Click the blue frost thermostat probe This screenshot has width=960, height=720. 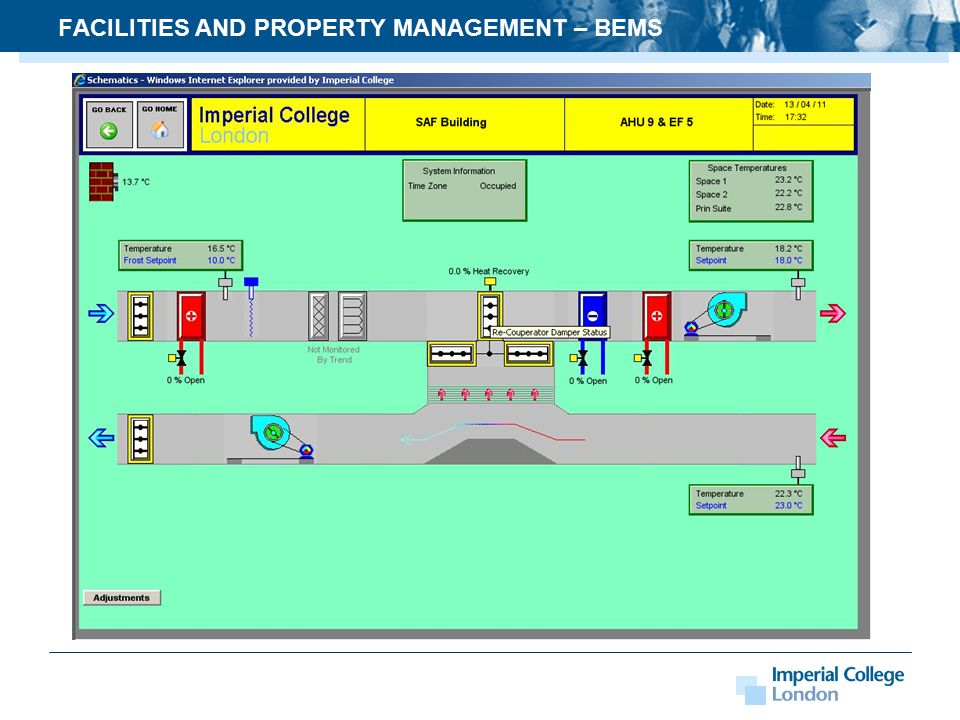[x=251, y=307]
